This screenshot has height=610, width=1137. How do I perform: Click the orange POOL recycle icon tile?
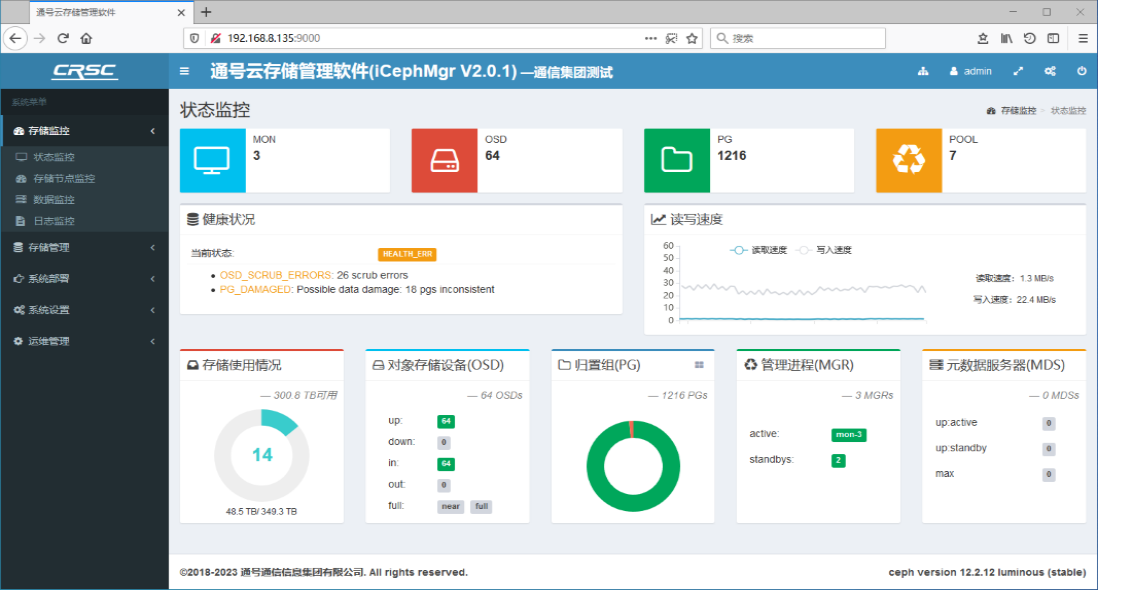point(909,160)
